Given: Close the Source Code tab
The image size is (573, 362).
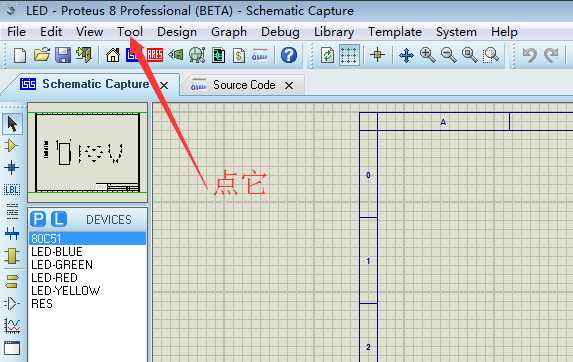Looking at the screenshot, I should point(289,85).
